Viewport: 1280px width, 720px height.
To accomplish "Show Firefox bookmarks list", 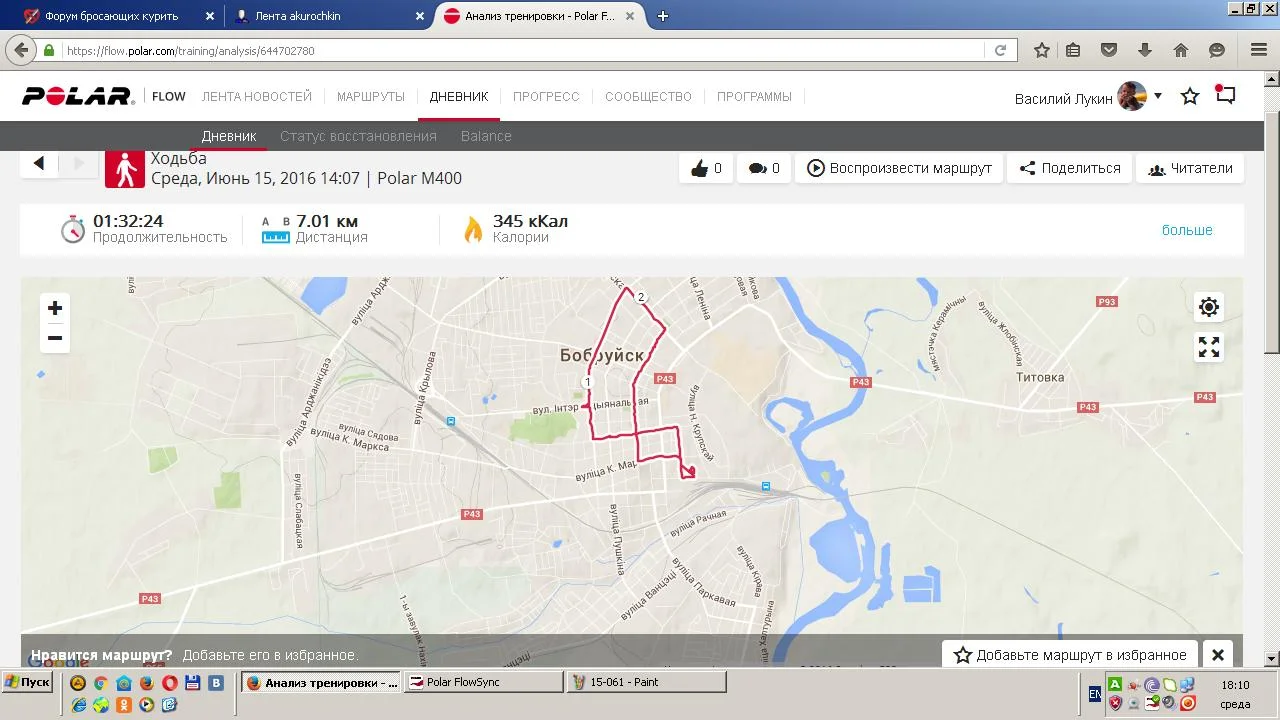I will 1073,50.
